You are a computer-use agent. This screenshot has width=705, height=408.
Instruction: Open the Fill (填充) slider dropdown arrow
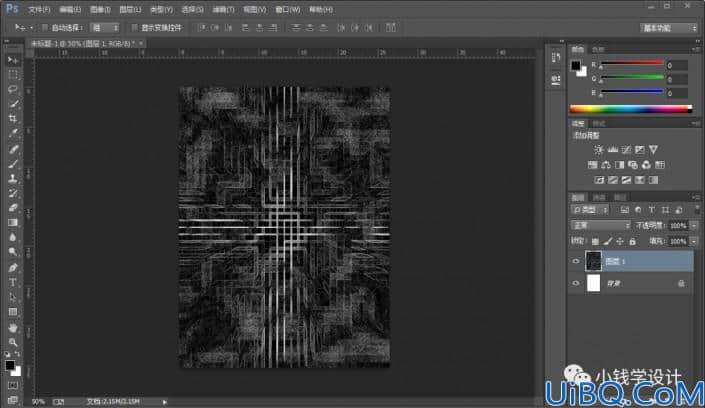695,242
